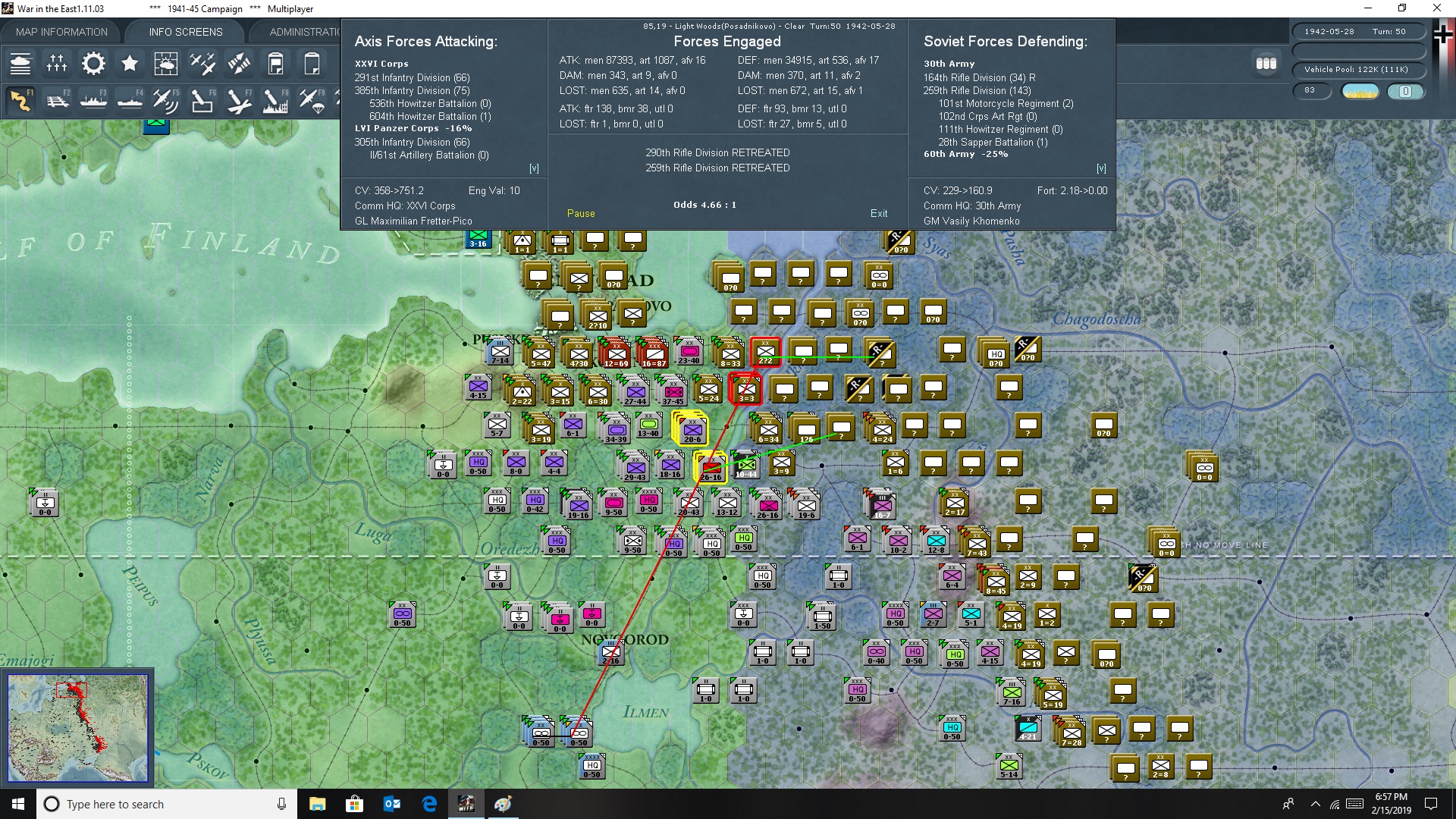Click the gear production icon
Screen dimensions: 1456x819
(93, 64)
